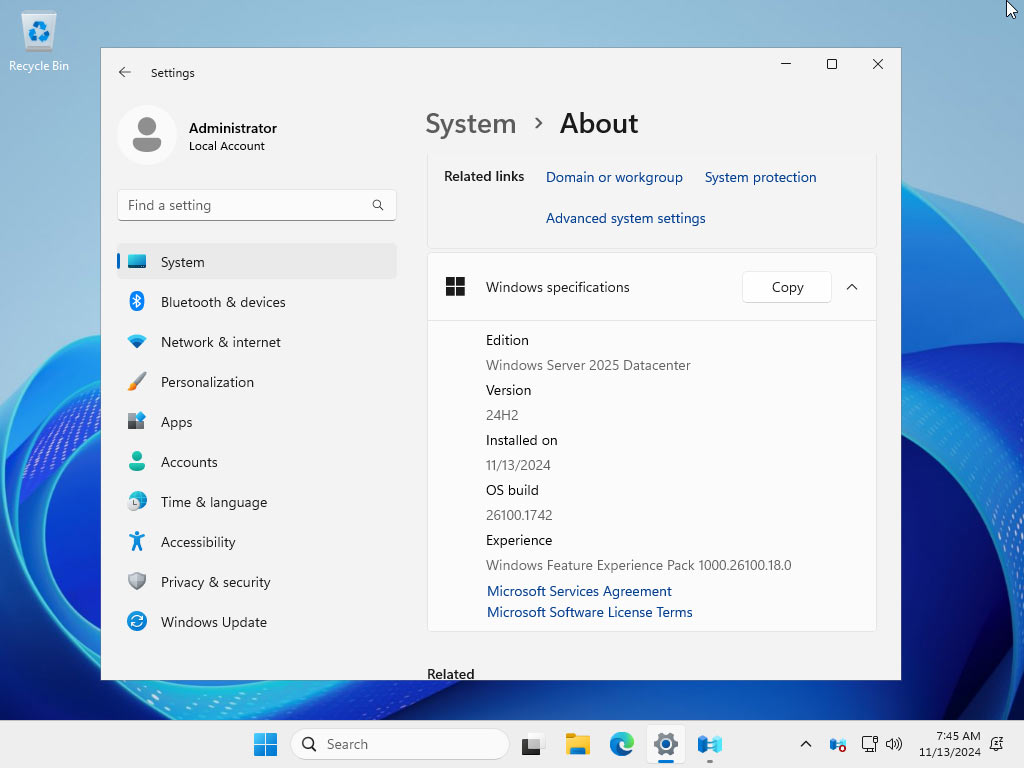Select the Windows Feature Experience Pack text

click(639, 565)
